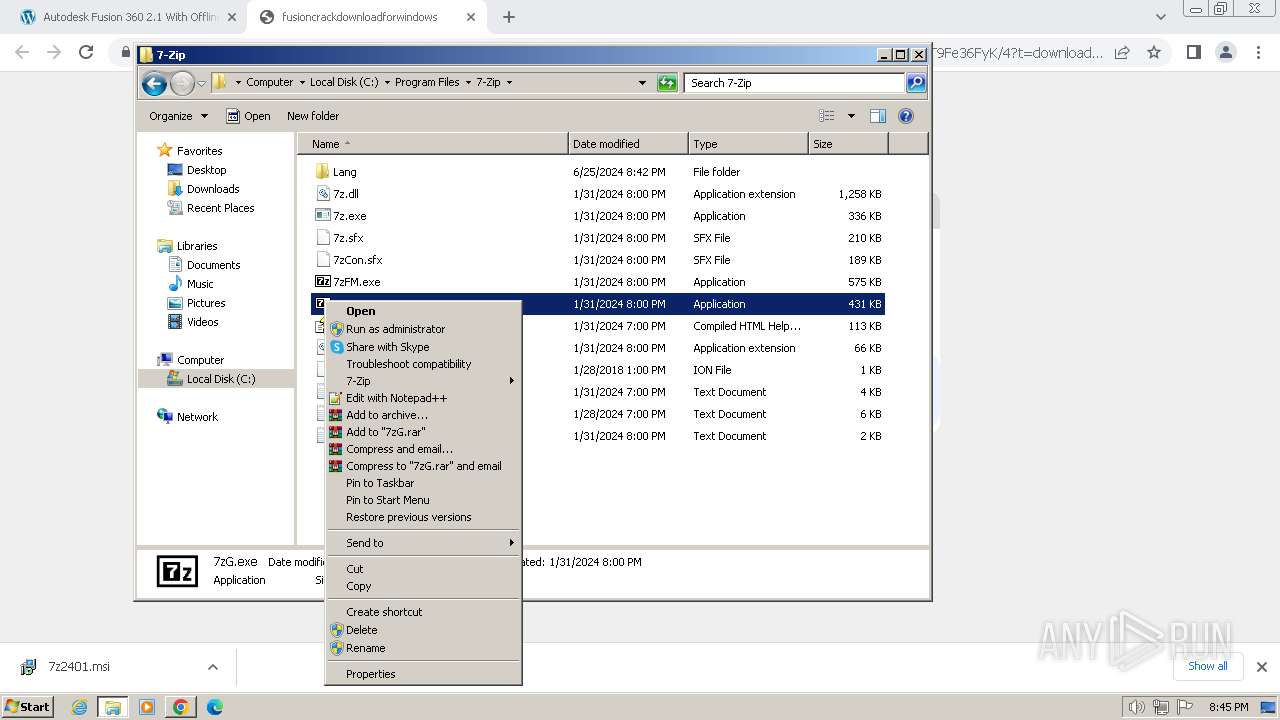Click the Explorer back navigation arrow
1280x720 pixels.
tap(154, 83)
